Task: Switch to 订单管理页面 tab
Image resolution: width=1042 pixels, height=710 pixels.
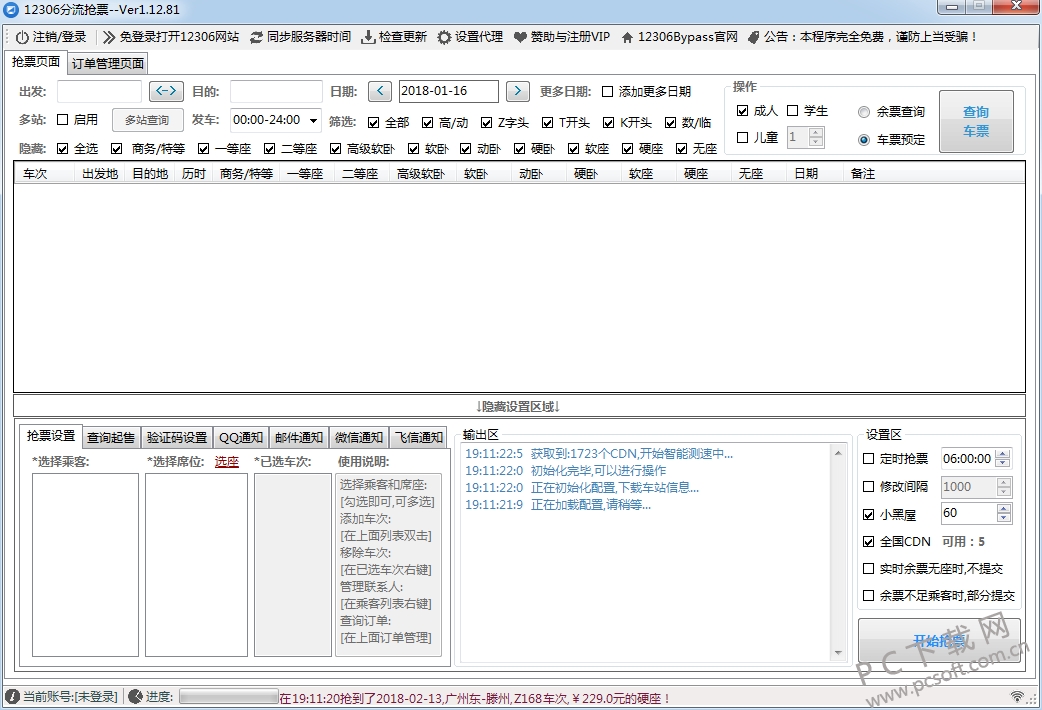Action: tap(108, 64)
